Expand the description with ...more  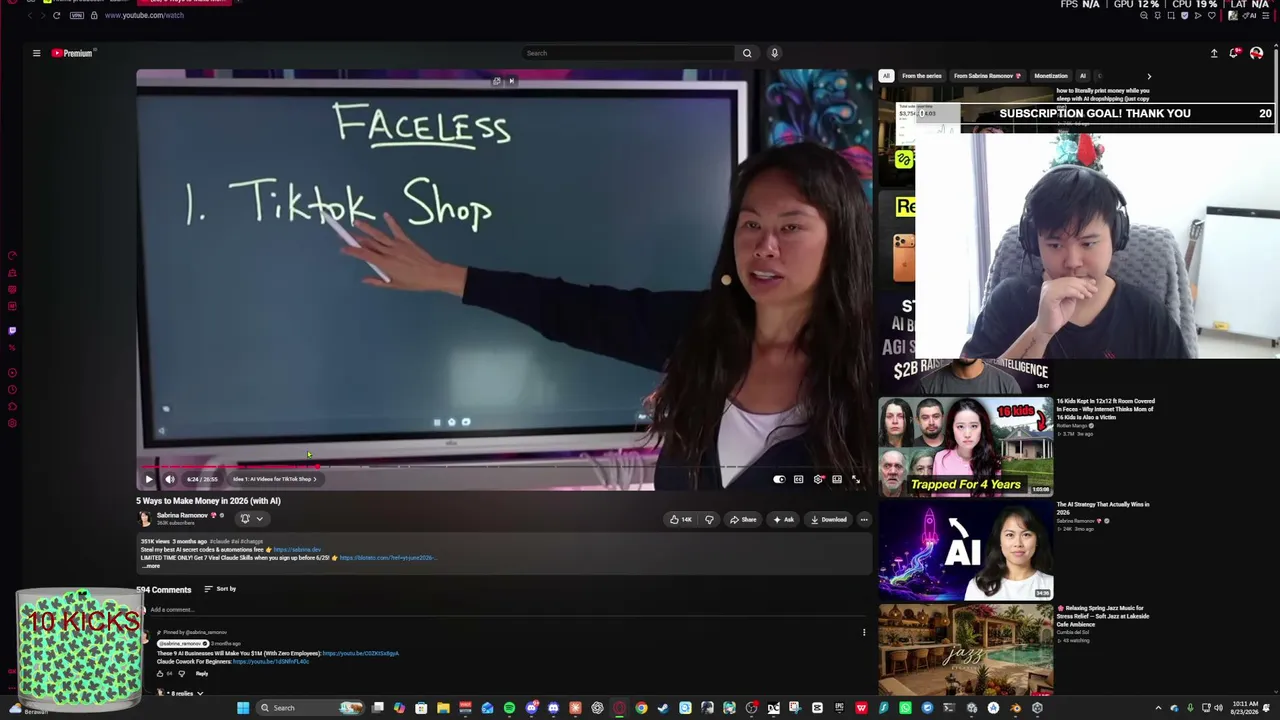(150, 566)
